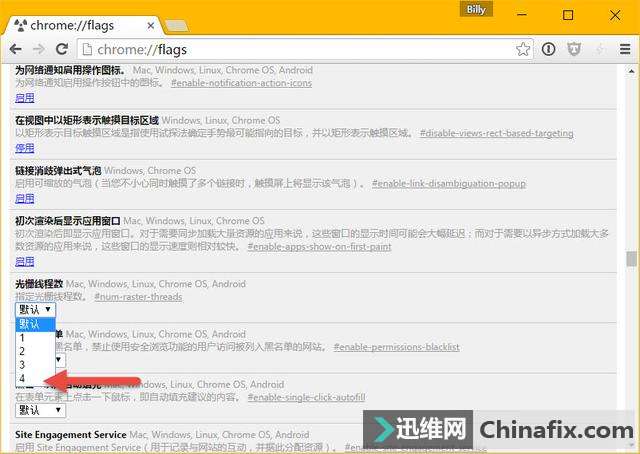Choose 3 raster threads from the list
The height and width of the screenshot is (454, 640).
click(x=35, y=365)
